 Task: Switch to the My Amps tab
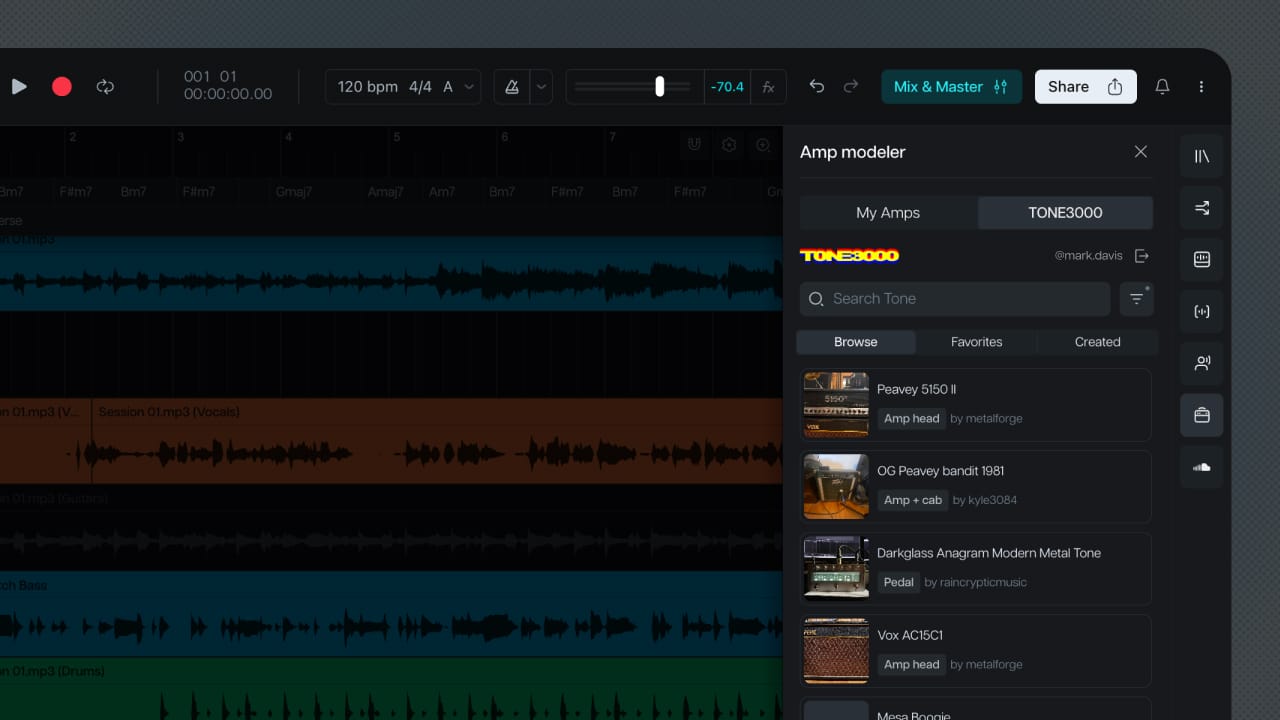[x=888, y=213]
